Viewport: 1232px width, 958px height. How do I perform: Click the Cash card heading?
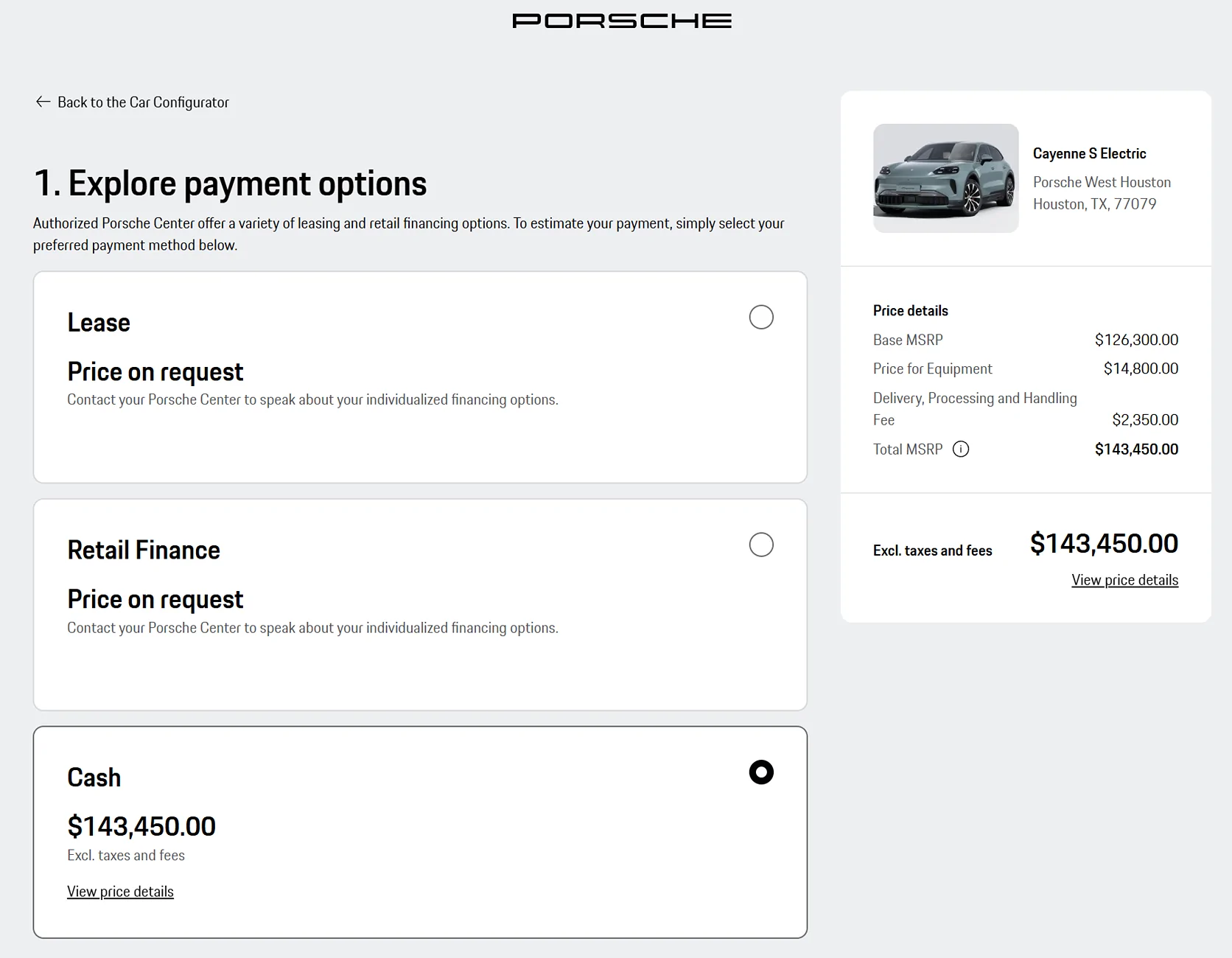click(x=94, y=778)
